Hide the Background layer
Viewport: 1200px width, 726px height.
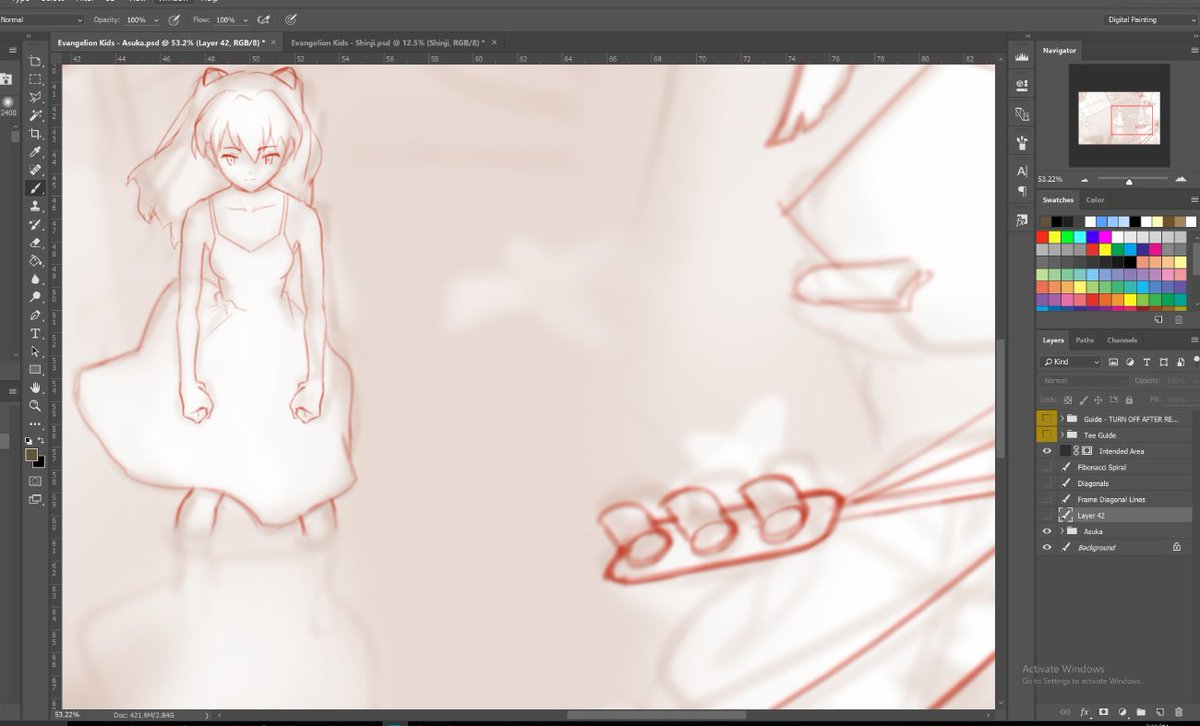[x=1047, y=547]
